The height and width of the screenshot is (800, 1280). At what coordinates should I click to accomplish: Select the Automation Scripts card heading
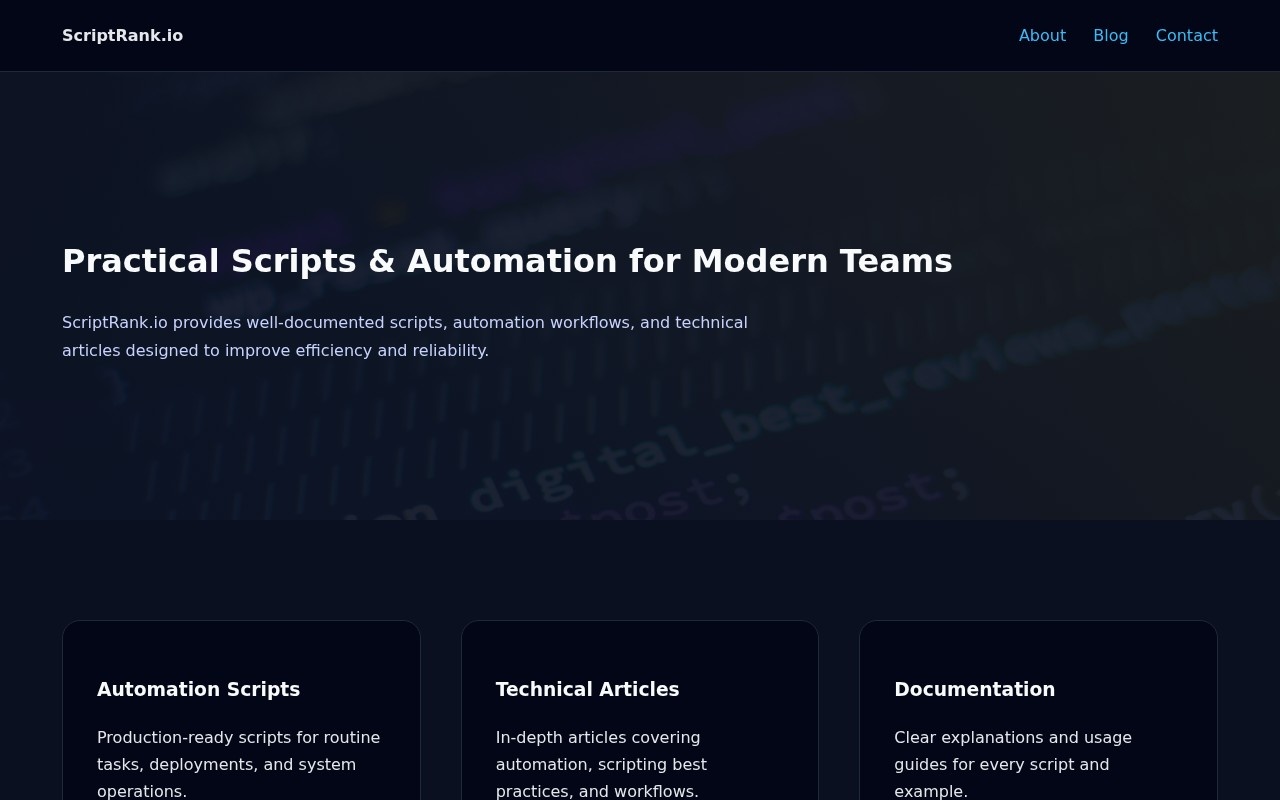[198, 689]
